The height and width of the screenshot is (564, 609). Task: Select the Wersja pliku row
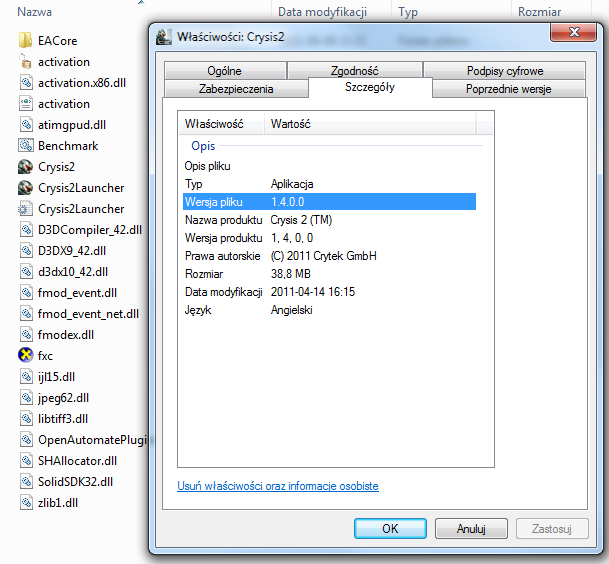pyautogui.click(x=329, y=202)
